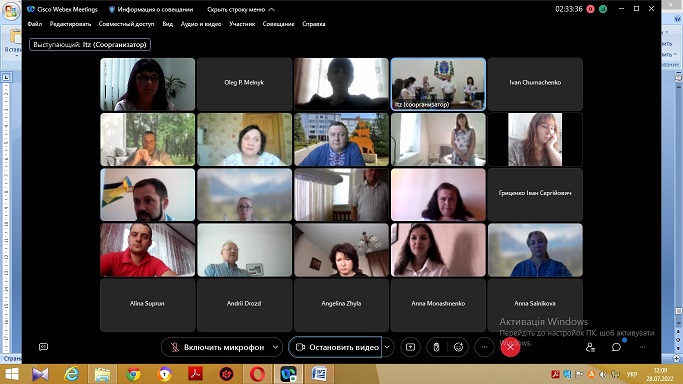The width and height of the screenshot is (683, 384).
Task: Click the Office button in Word window
Action: pyautogui.click(x=10, y=10)
